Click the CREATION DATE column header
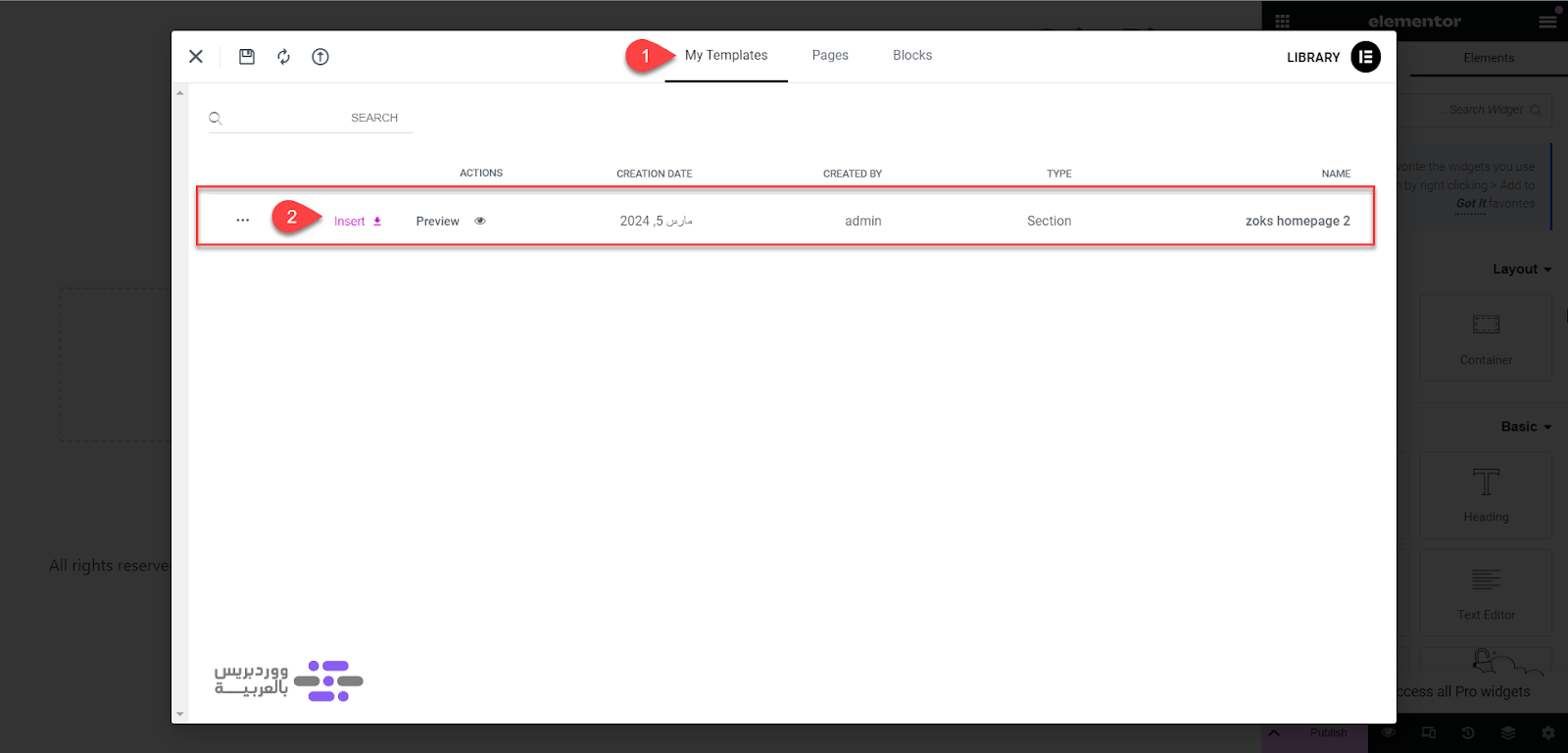Screen dimensions: 1568x753 pos(654,174)
